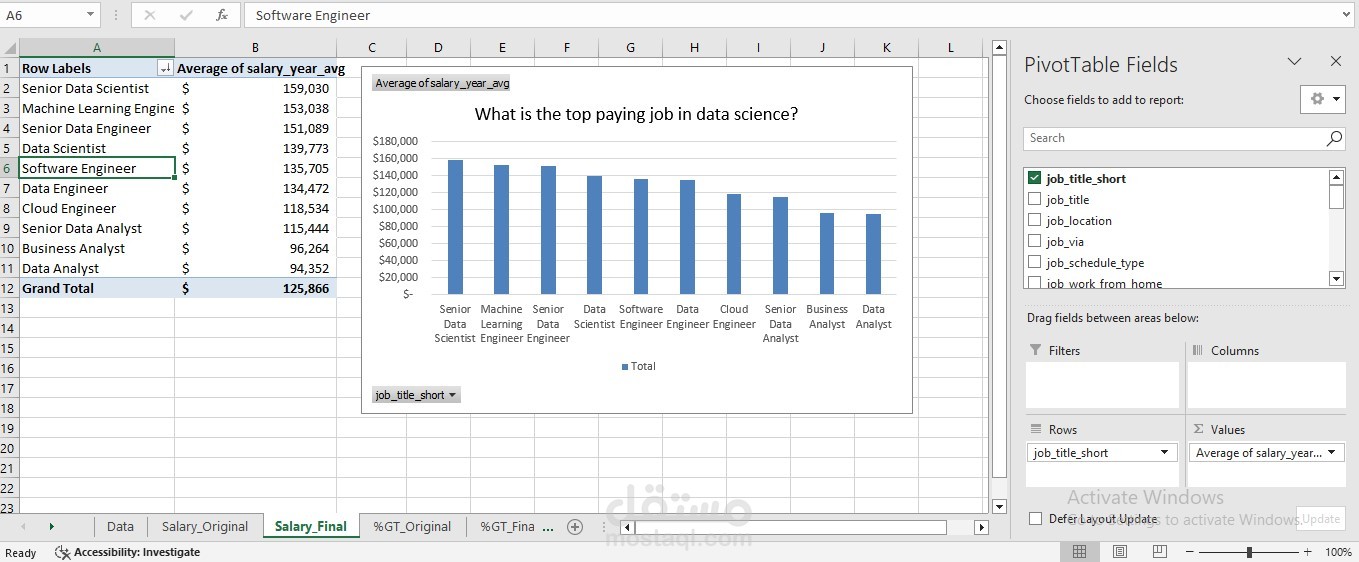Image resolution: width=1359 pixels, height=562 pixels.
Task: Select the Grand Total cell
Action: (x=97, y=288)
